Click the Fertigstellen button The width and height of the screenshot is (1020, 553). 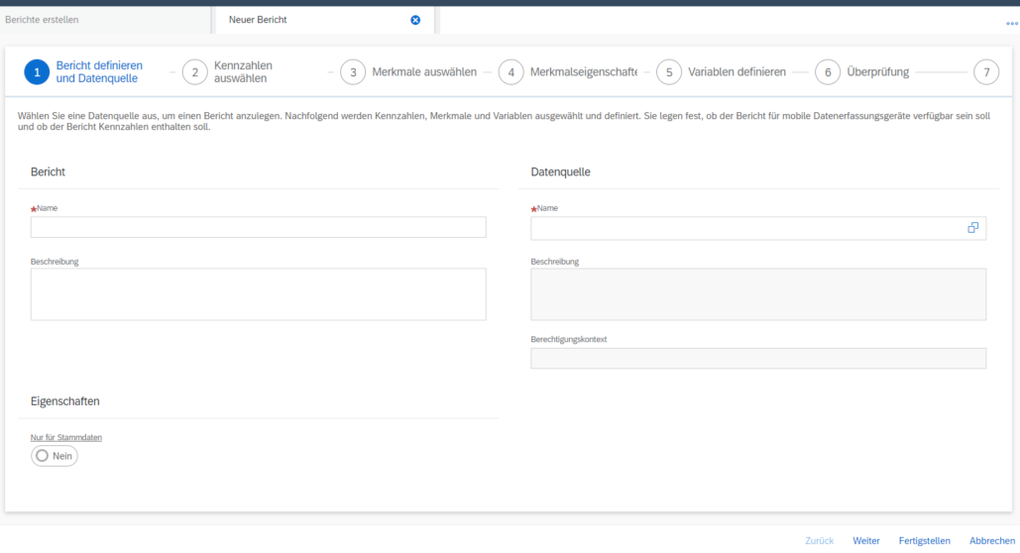924,541
